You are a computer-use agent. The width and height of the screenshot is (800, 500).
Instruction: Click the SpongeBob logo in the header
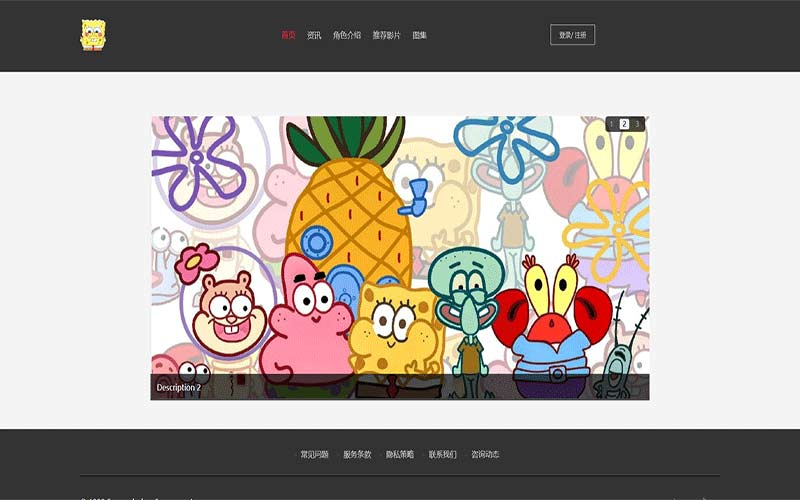click(x=93, y=35)
